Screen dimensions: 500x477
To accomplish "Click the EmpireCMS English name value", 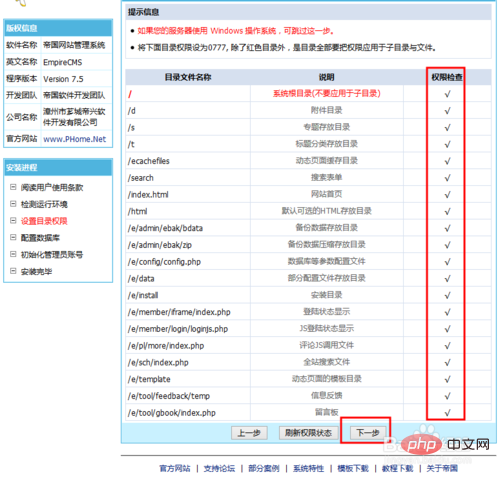I will (62, 62).
